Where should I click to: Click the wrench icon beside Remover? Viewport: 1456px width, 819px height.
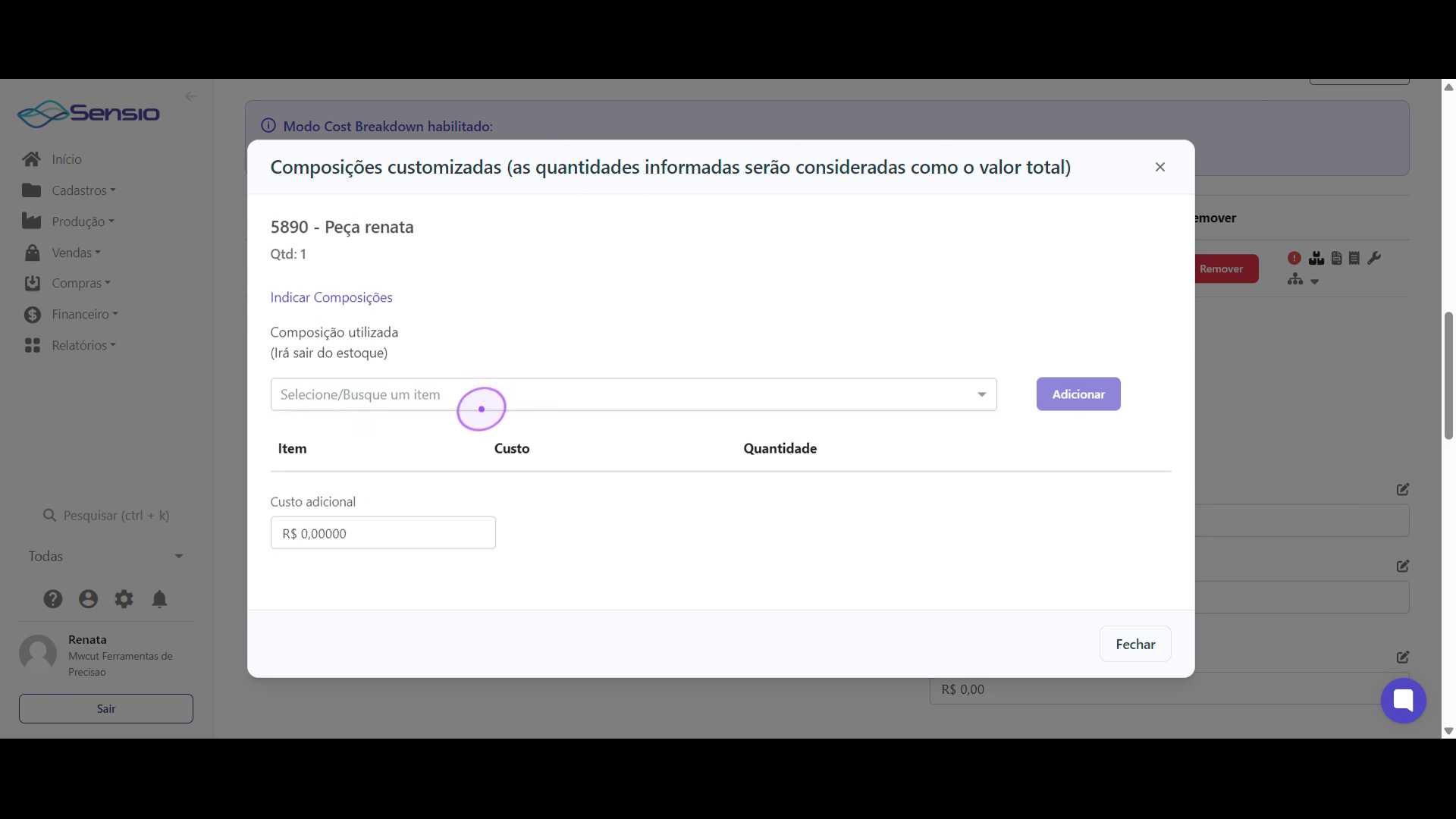1374,259
